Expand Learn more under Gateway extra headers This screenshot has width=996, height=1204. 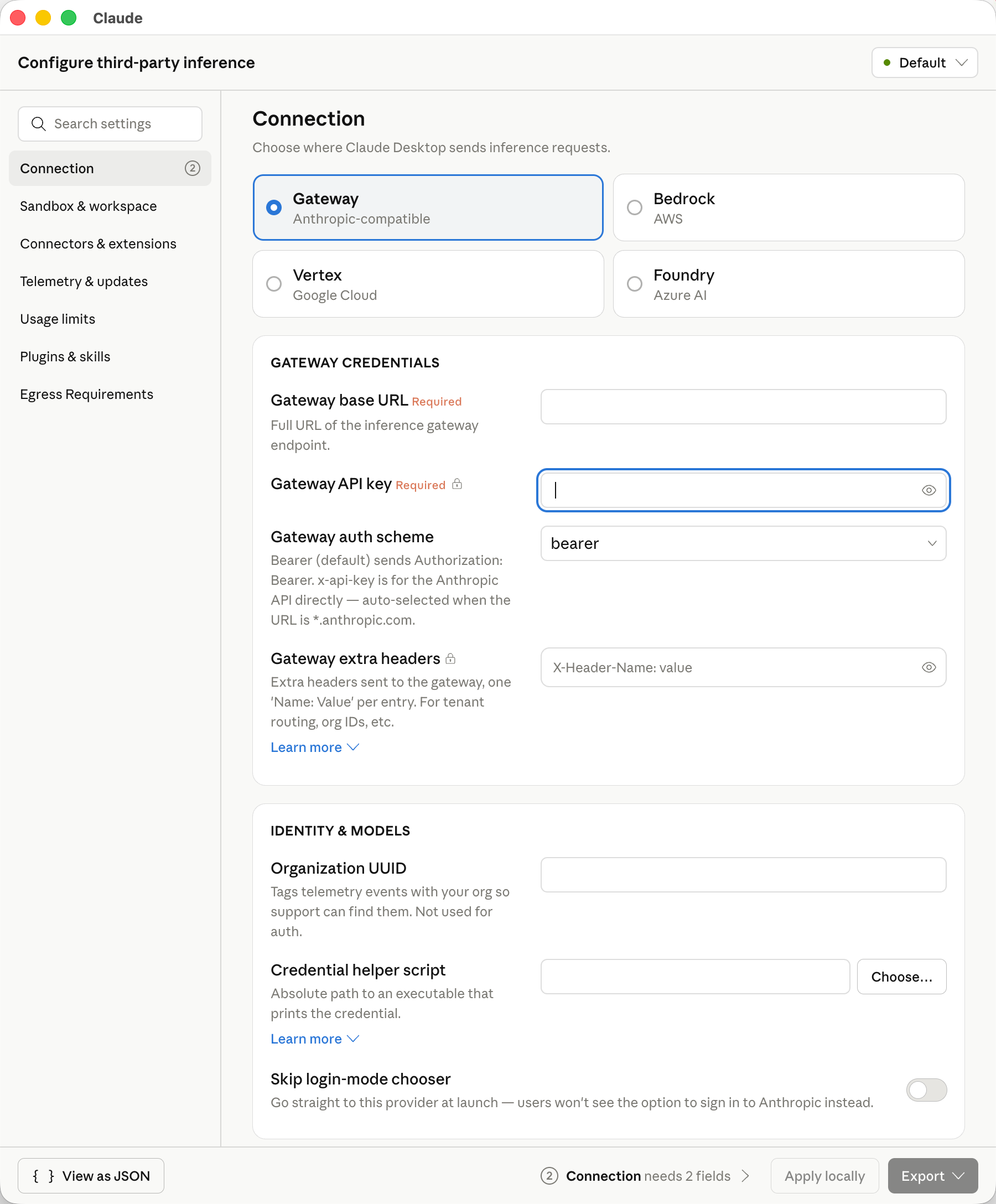[x=315, y=748]
